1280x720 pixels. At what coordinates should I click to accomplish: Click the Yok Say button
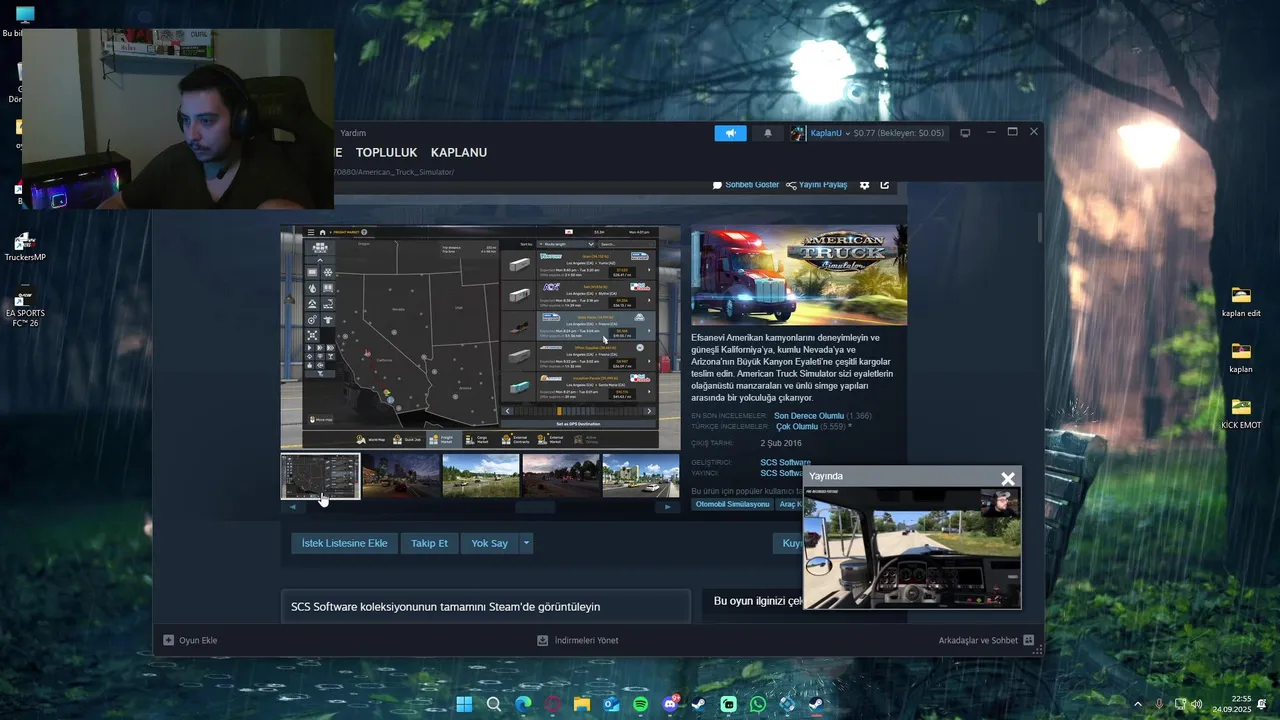(x=490, y=543)
